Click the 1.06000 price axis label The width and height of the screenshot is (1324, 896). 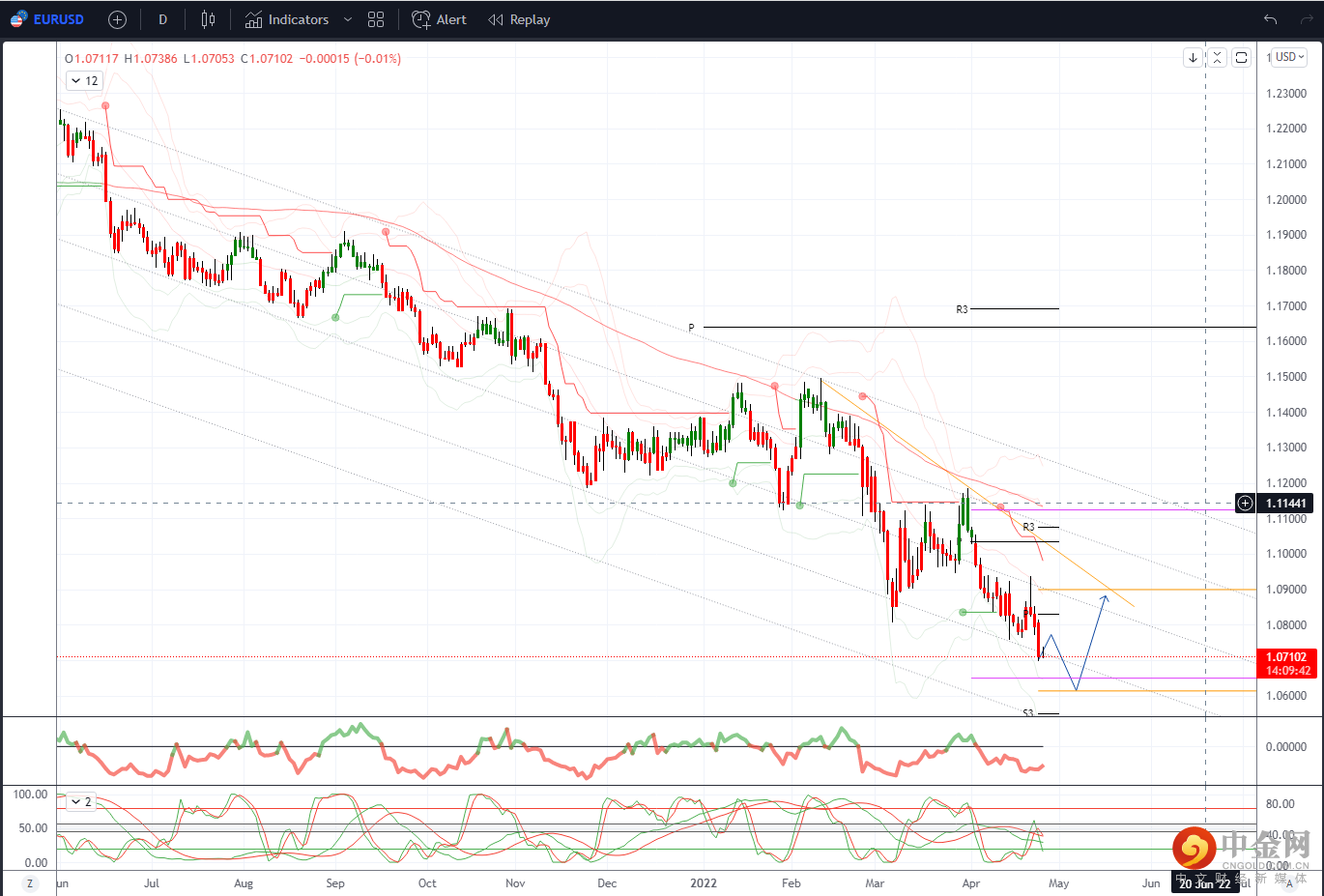click(x=1286, y=696)
